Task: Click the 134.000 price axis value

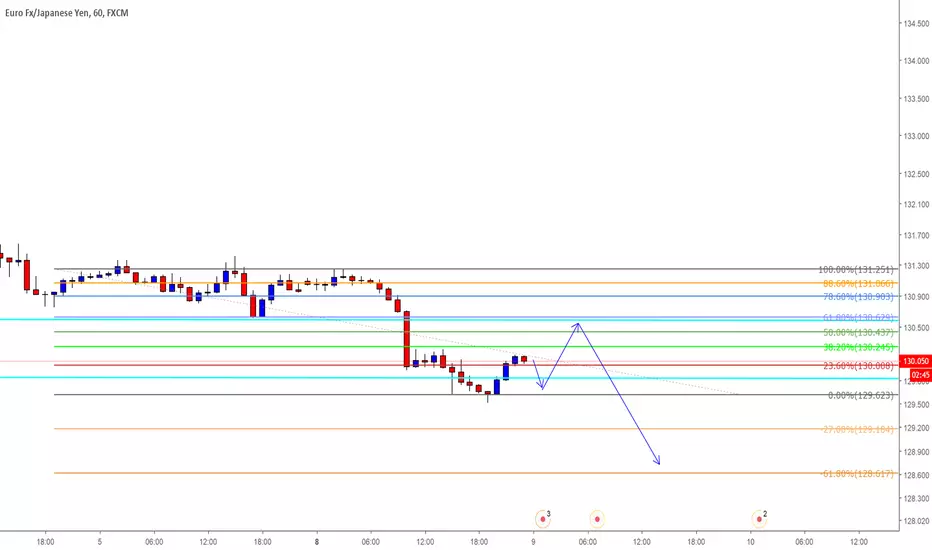Action: 916,61
